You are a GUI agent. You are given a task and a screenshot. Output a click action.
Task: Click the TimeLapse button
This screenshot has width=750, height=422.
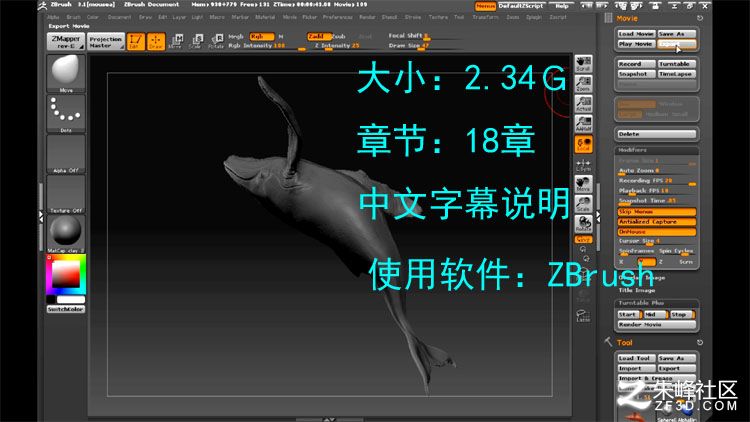676,74
